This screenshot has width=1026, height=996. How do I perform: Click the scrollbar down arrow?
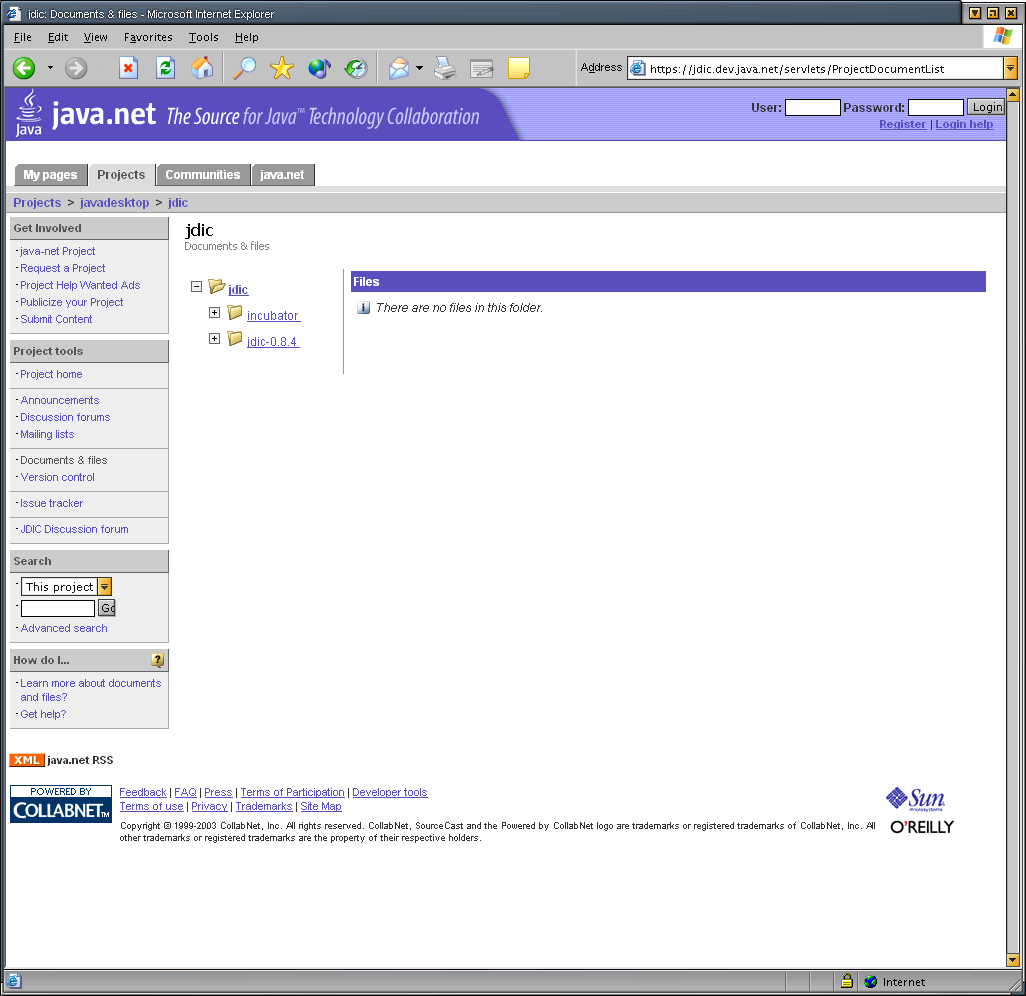coord(1012,960)
